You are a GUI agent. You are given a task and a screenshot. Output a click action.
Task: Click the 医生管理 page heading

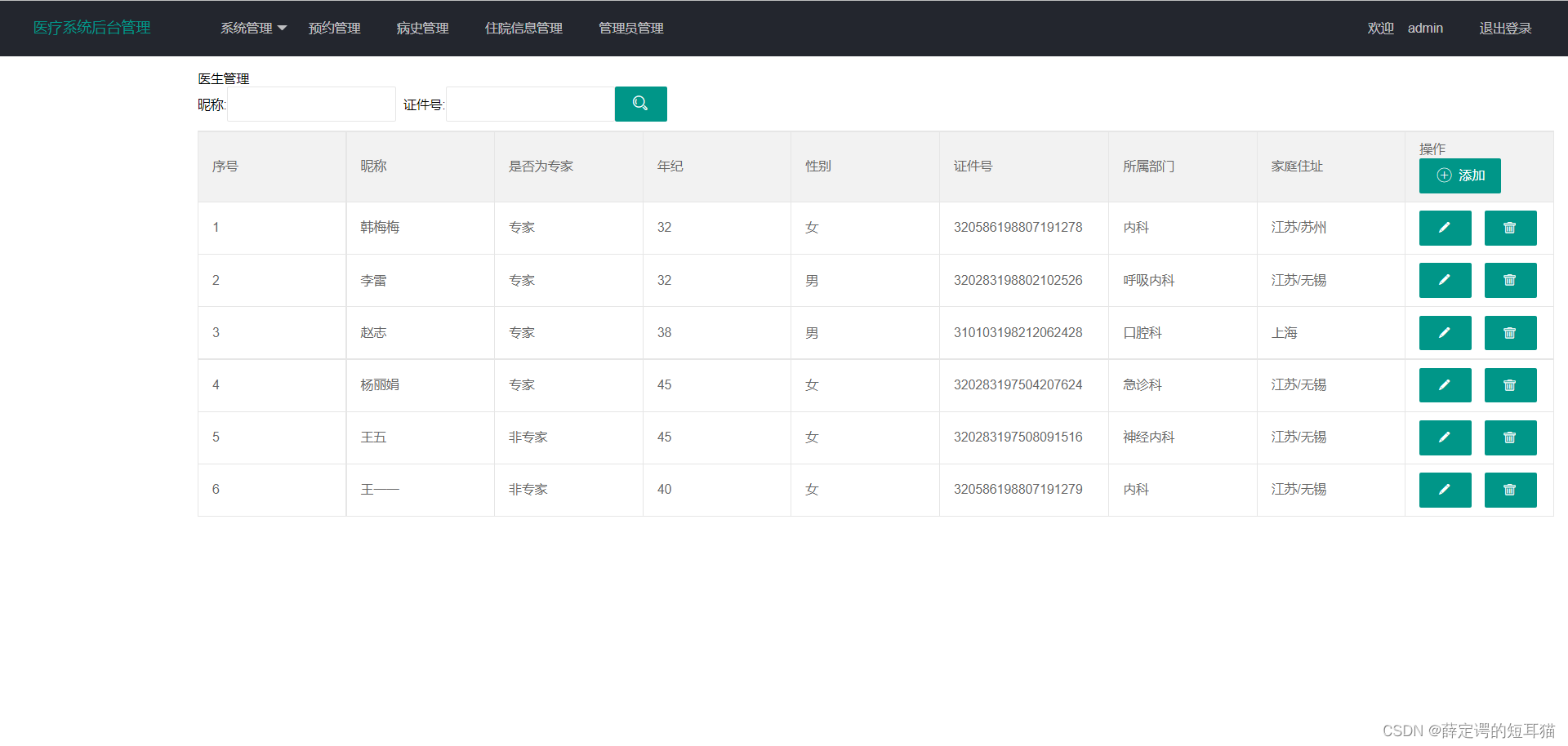[x=224, y=78]
